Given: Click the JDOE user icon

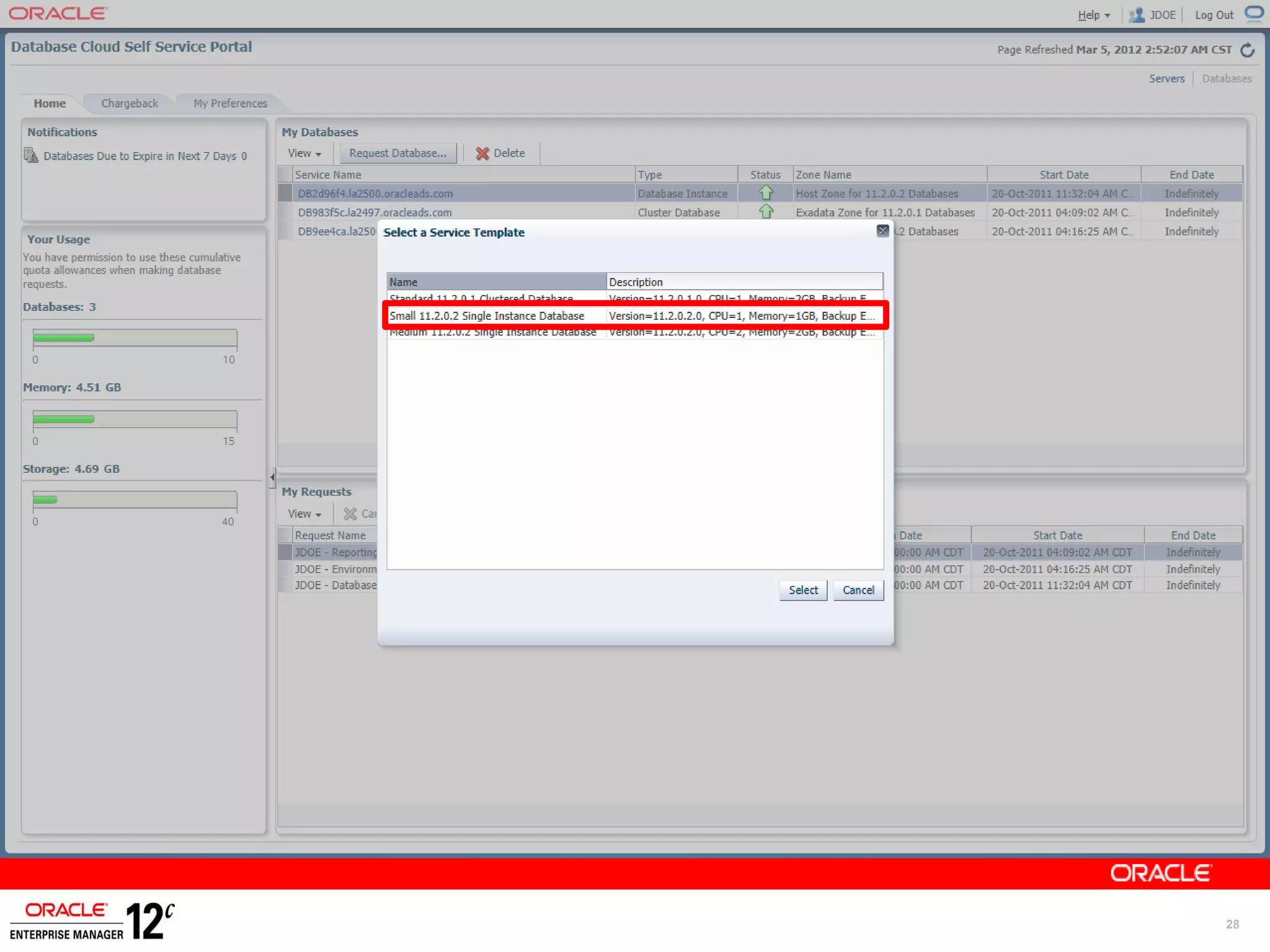Looking at the screenshot, I should tap(1136, 15).
